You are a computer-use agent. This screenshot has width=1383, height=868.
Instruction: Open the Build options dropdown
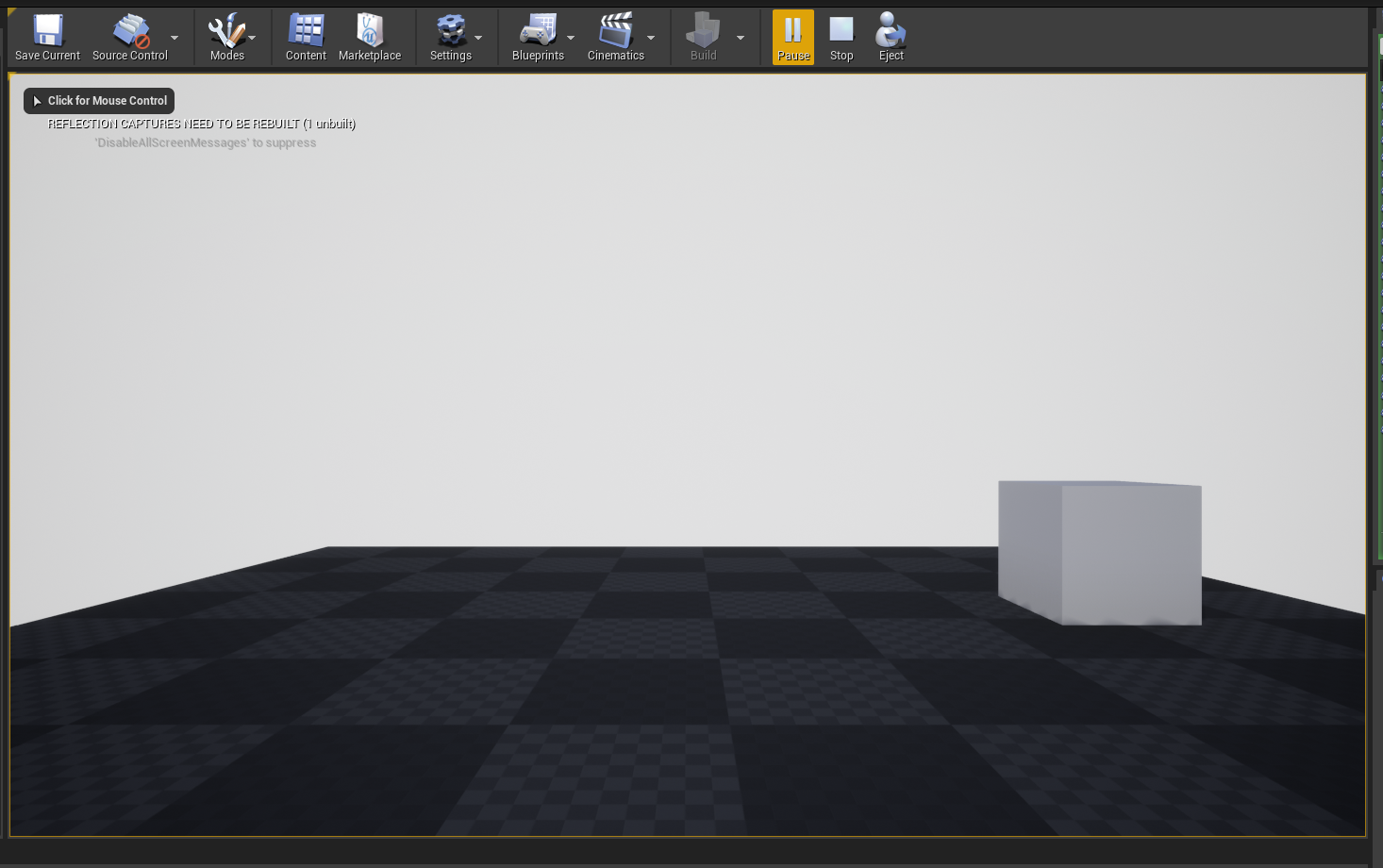click(x=740, y=38)
